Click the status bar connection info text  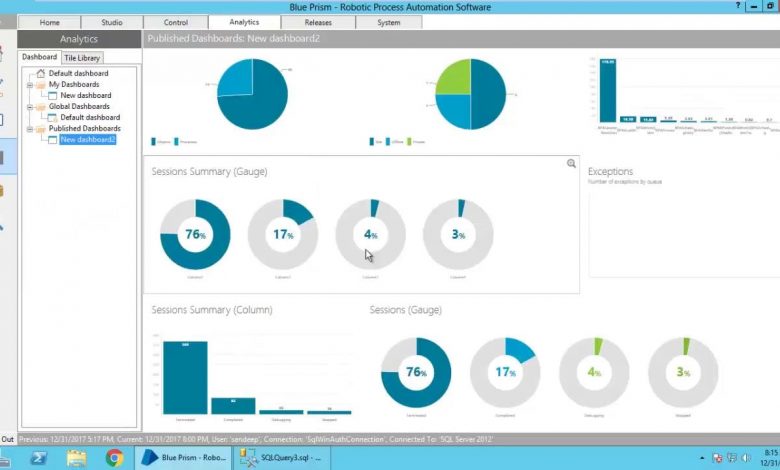coord(256,440)
